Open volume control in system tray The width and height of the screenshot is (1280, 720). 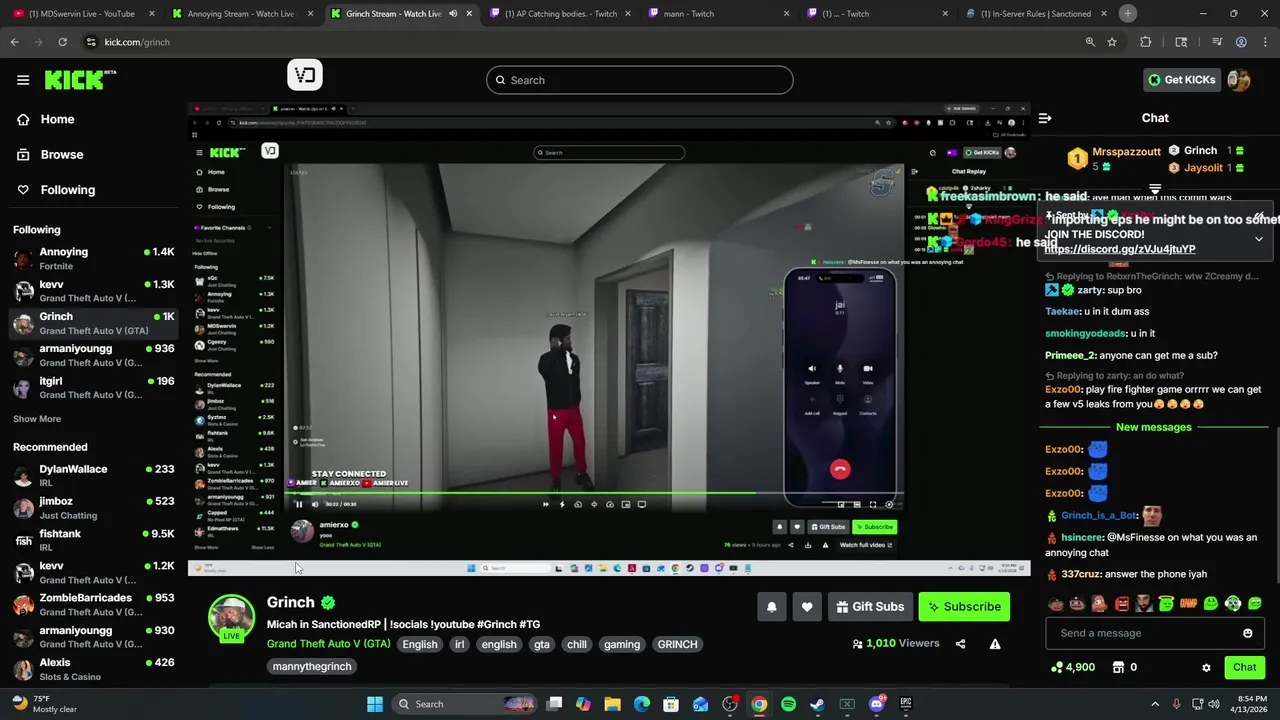pos(1213,704)
